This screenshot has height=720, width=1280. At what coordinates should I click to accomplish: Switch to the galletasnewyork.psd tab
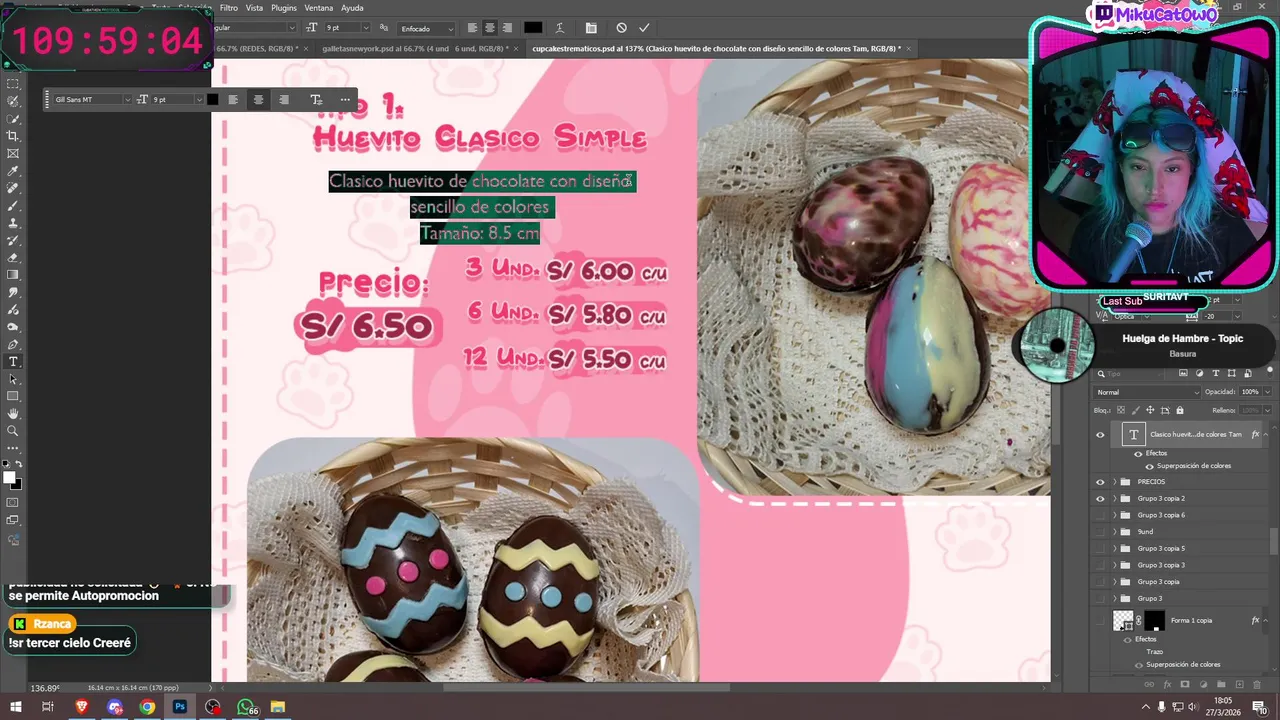[414, 48]
